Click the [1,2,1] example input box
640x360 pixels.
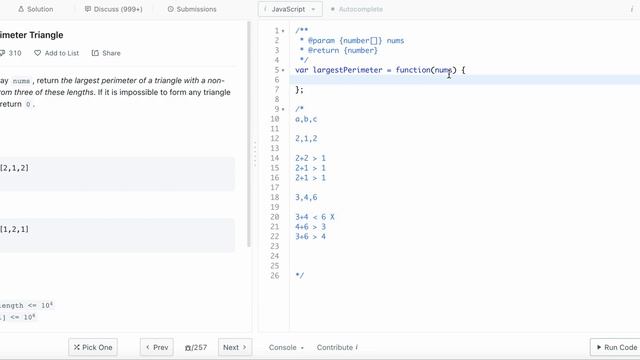click(118, 235)
